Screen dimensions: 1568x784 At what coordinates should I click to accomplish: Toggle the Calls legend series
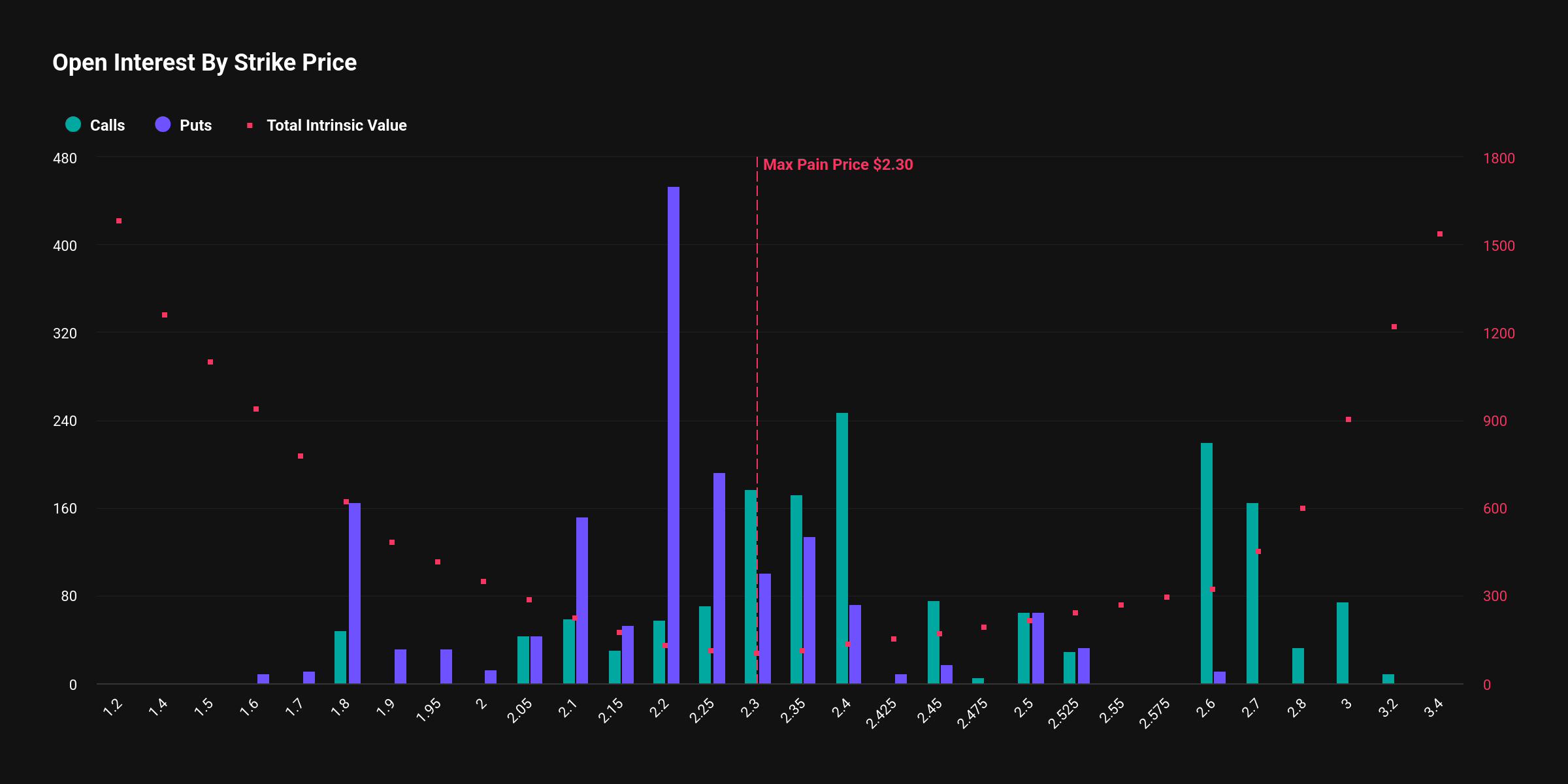(x=107, y=125)
